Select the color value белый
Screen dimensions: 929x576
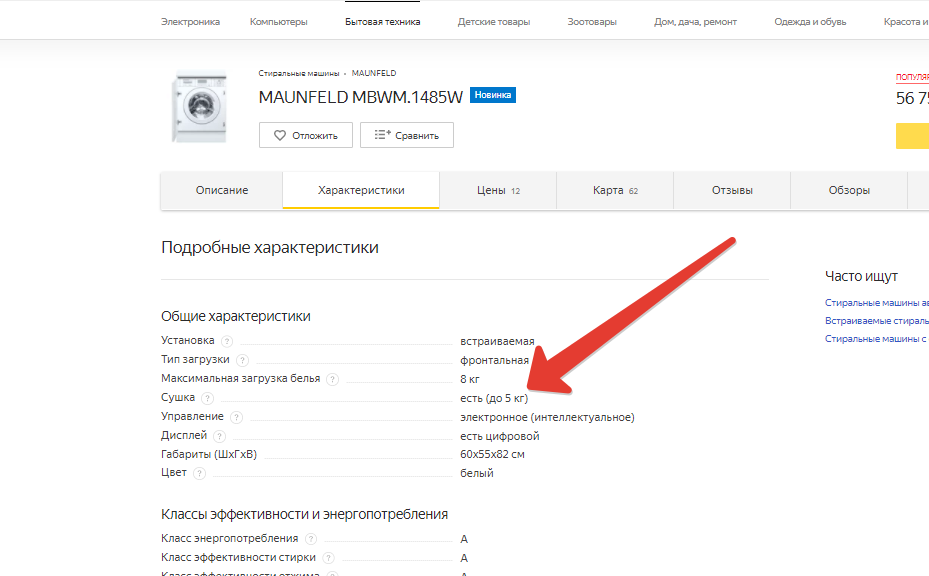477,473
